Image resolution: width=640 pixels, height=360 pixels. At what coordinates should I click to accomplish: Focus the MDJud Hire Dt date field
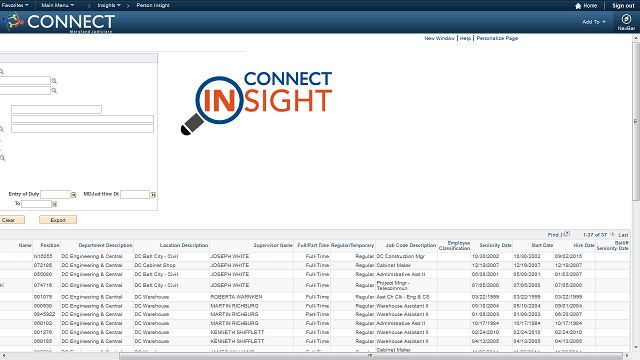[135, 194]
